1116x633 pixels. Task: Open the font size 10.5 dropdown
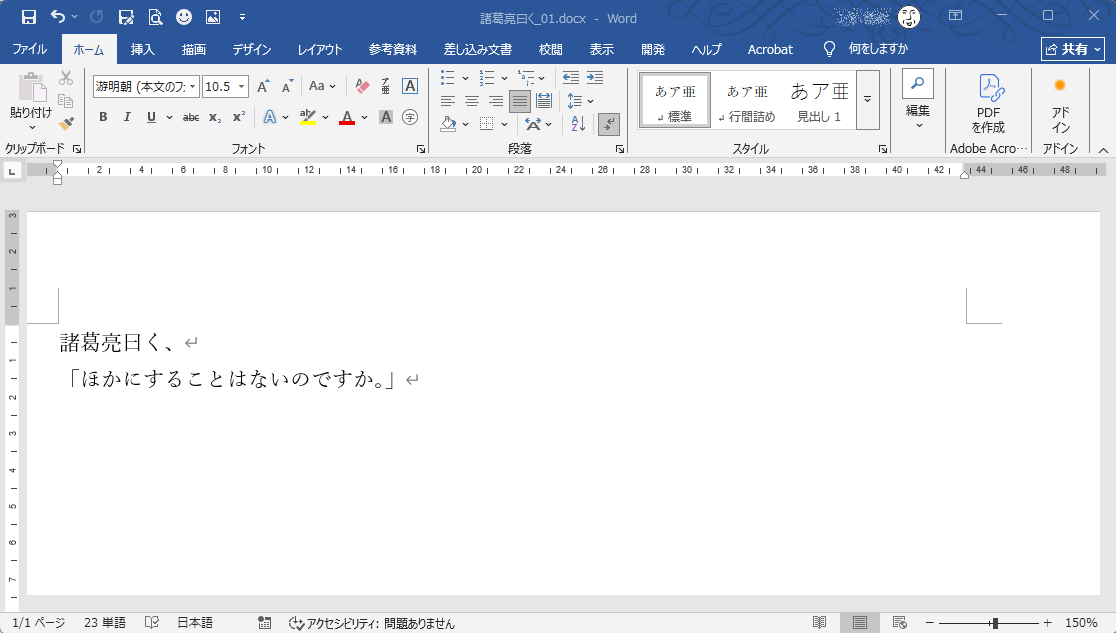click(x=241, y=86)
